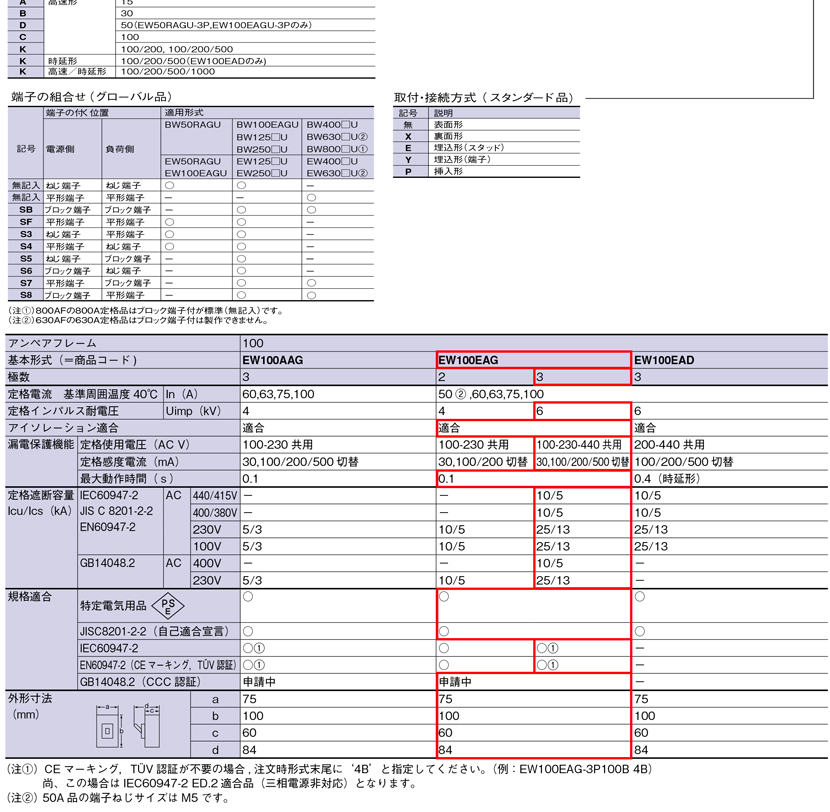Select the S3 terminal code row
The image size is (830, 812).
[191, 234]
